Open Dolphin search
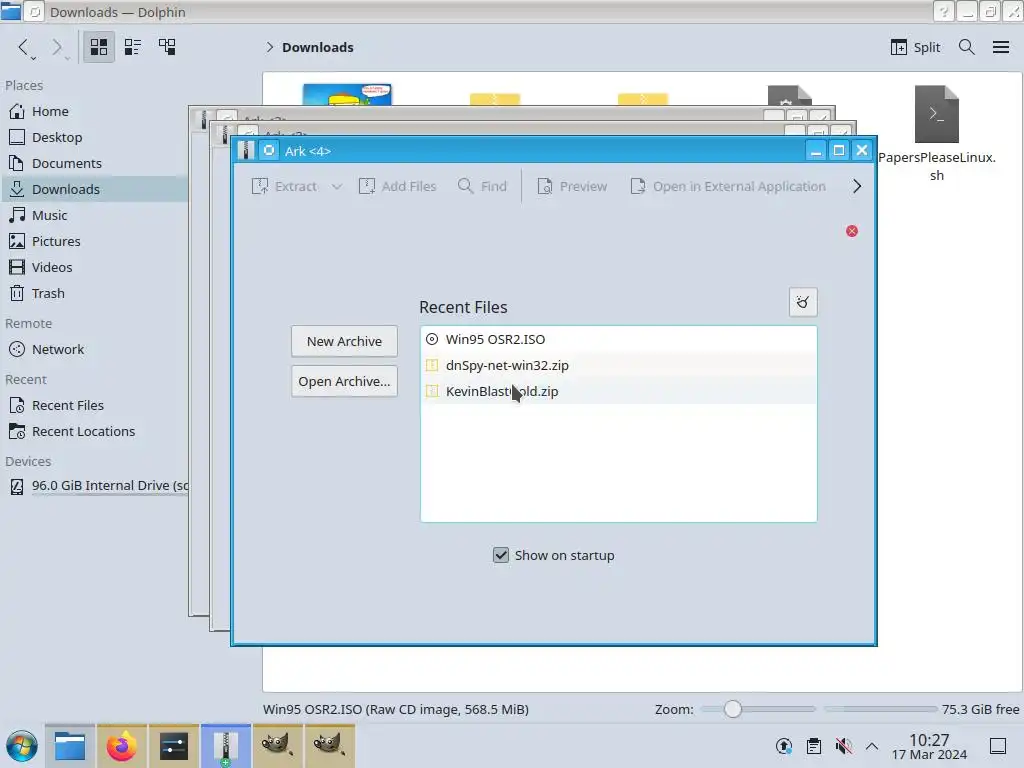Viewport: 1024px width, 768px height. coord(967,47)
